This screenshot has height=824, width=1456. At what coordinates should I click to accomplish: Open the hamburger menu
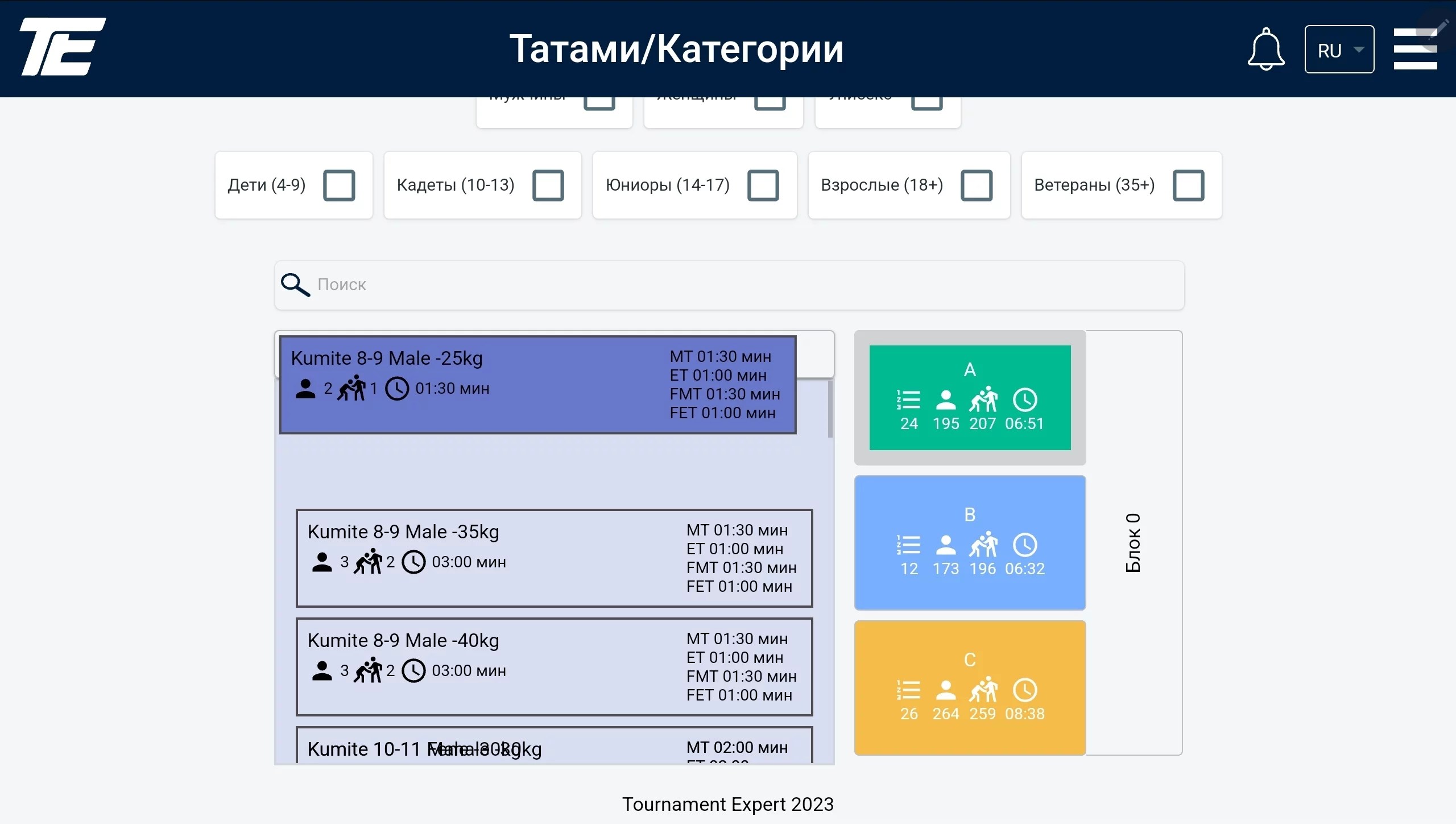tap(1415, 49)
